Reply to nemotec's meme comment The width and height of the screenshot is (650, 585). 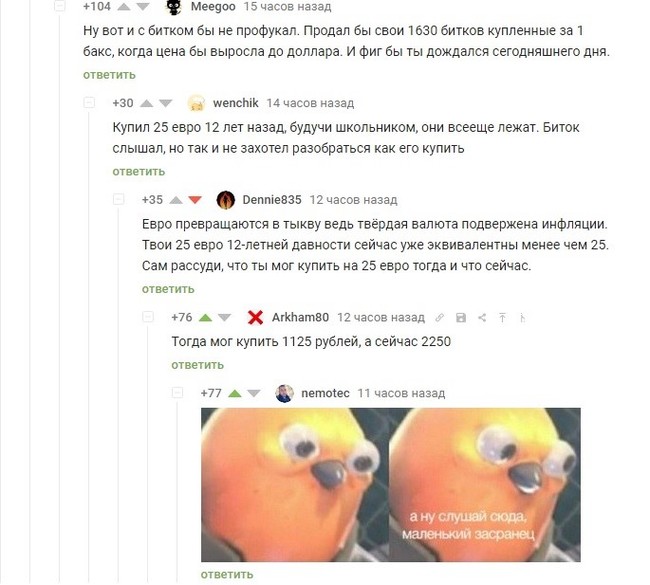pyautogui.click(x=227, y=574)
